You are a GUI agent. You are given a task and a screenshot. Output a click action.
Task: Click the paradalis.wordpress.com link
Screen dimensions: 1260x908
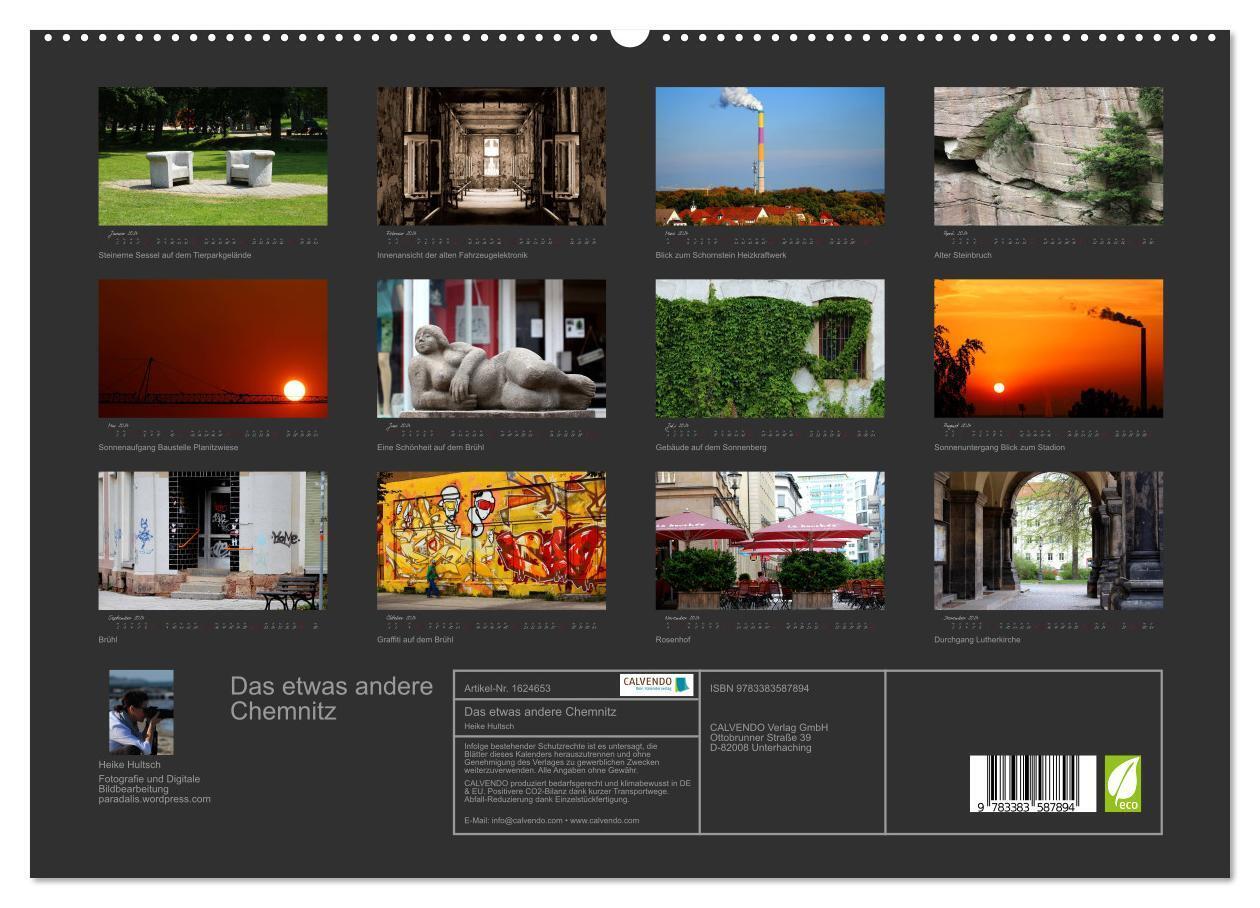point(155,799)
